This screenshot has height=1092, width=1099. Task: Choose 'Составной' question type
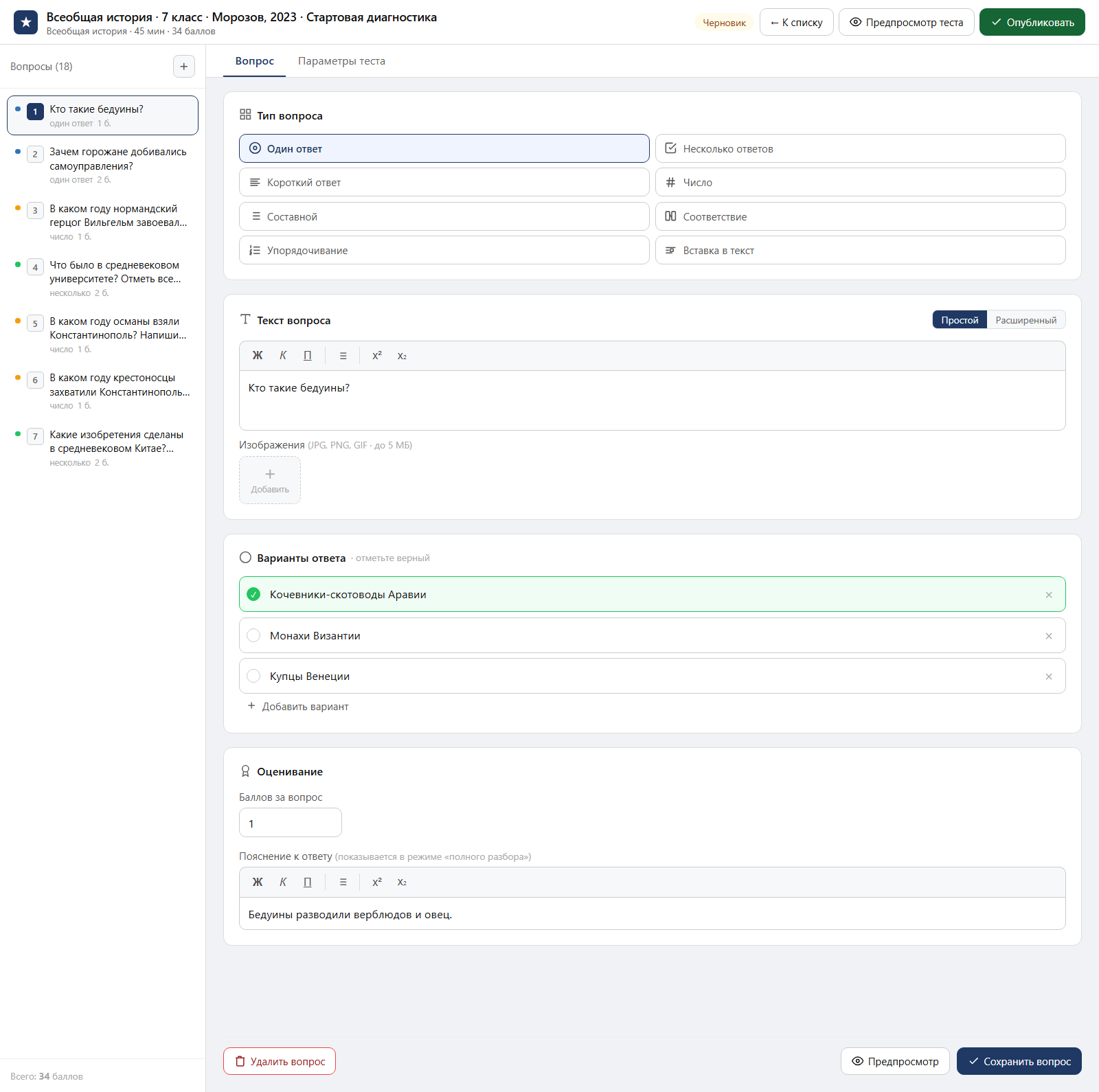point(444,216)
